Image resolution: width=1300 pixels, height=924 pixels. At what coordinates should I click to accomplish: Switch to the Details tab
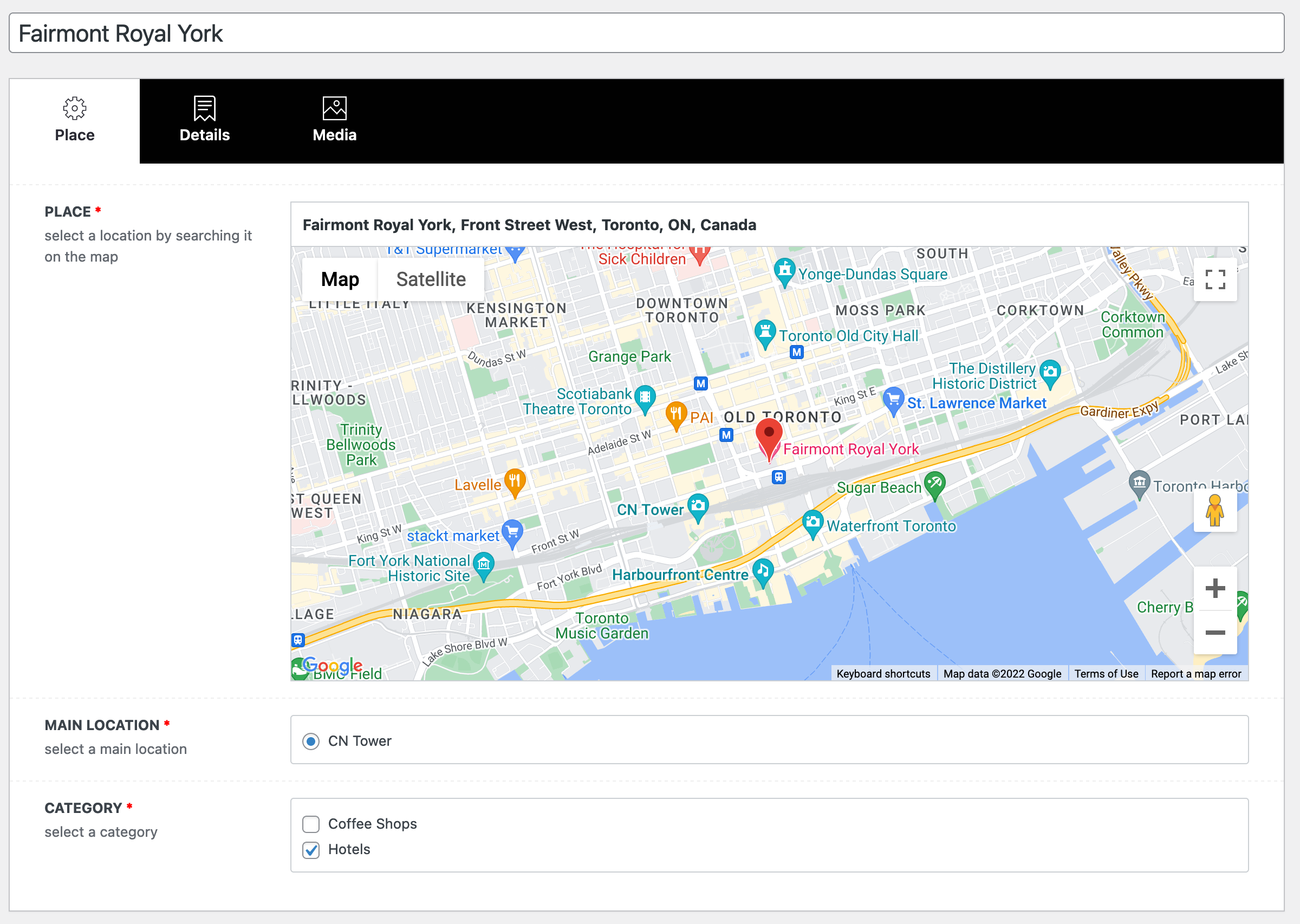click(204, 121)
